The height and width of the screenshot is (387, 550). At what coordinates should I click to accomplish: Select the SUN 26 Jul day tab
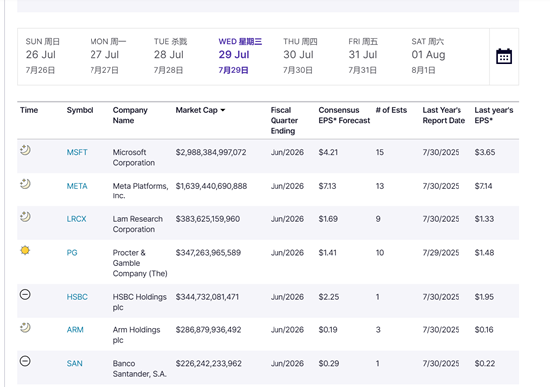pos(42,56)
